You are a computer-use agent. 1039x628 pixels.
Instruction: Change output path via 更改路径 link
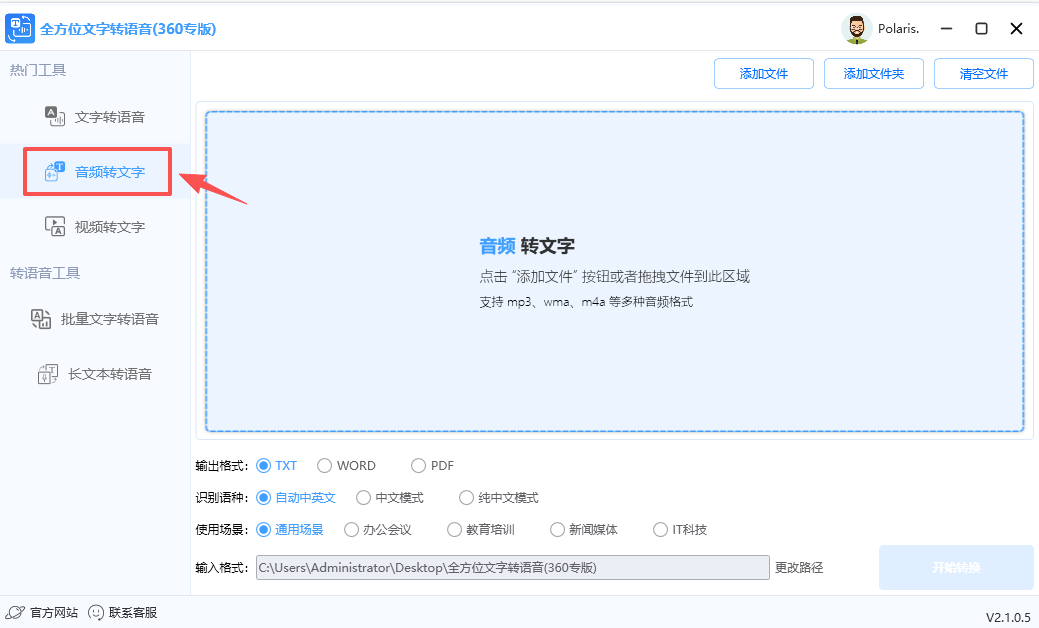[x=799, y=567]
